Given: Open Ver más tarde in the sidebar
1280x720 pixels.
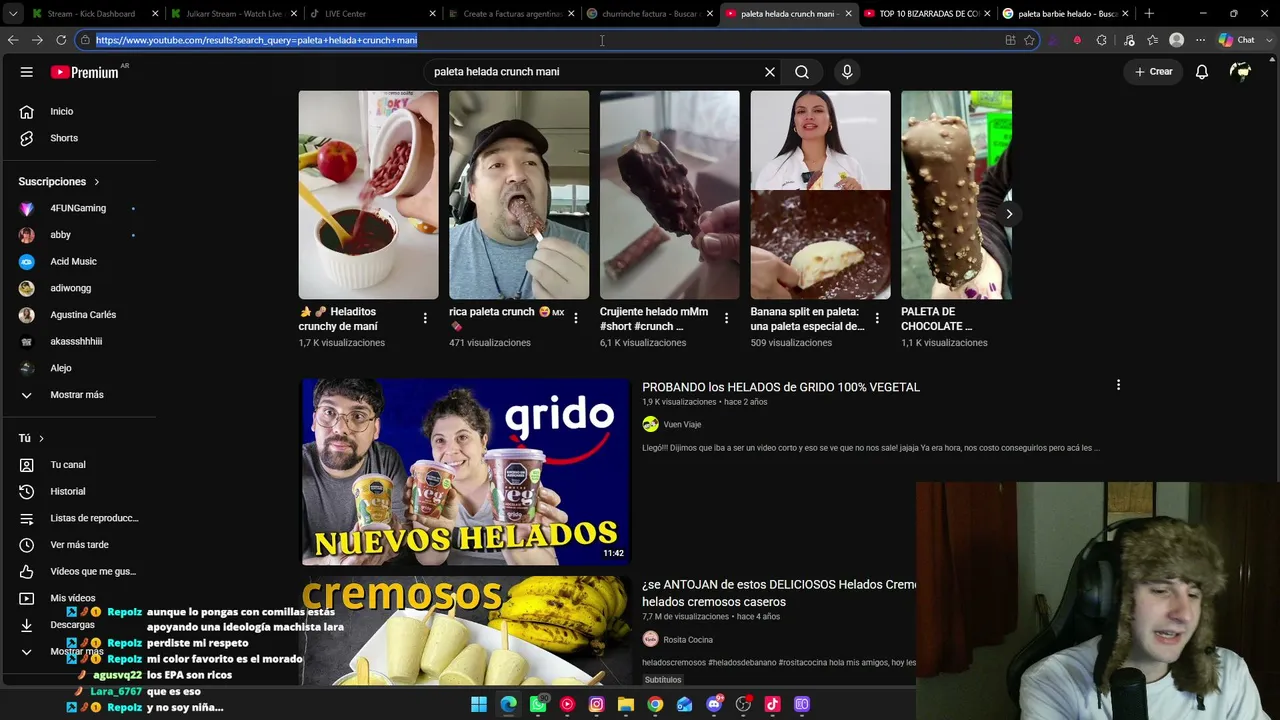Looking at the screenshot, I should 78,545.
